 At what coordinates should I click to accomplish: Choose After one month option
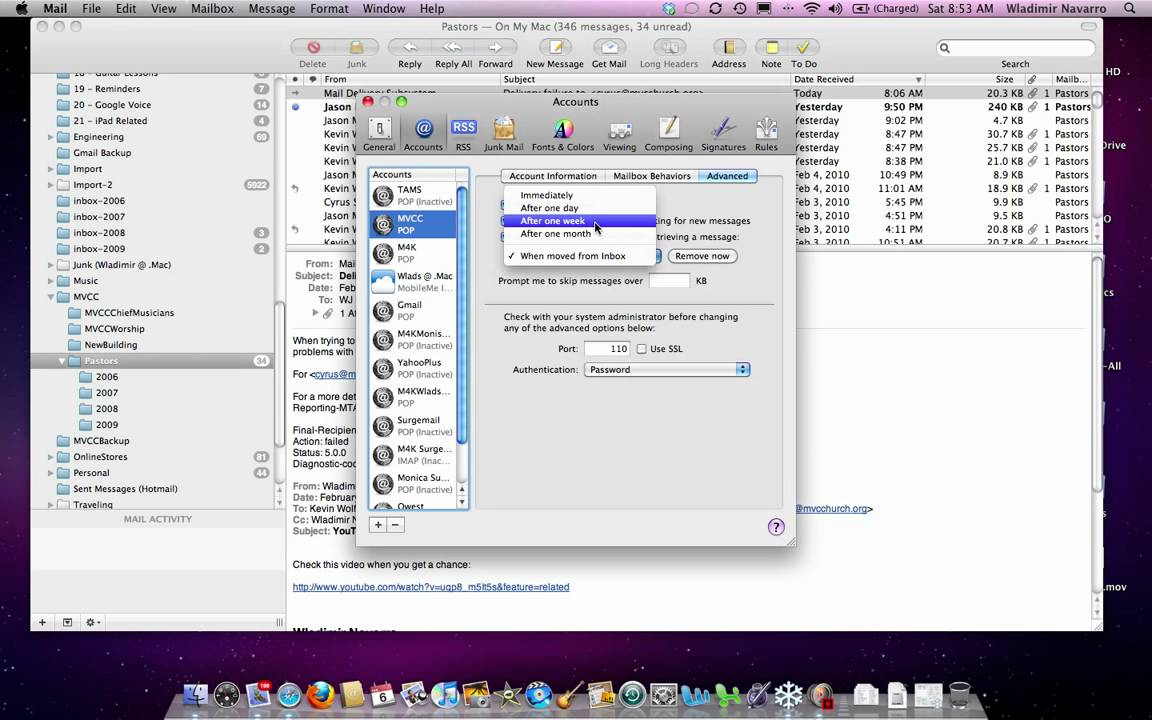(579, 234)
